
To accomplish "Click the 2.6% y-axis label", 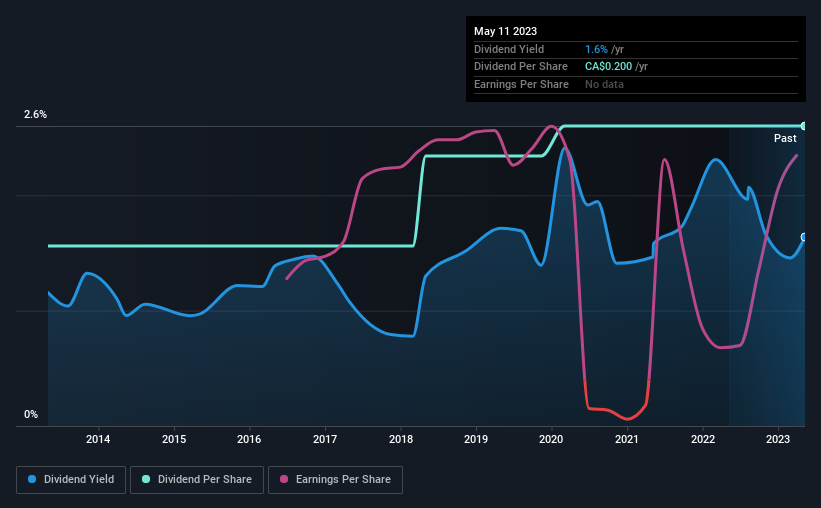I will coord(35,114).
